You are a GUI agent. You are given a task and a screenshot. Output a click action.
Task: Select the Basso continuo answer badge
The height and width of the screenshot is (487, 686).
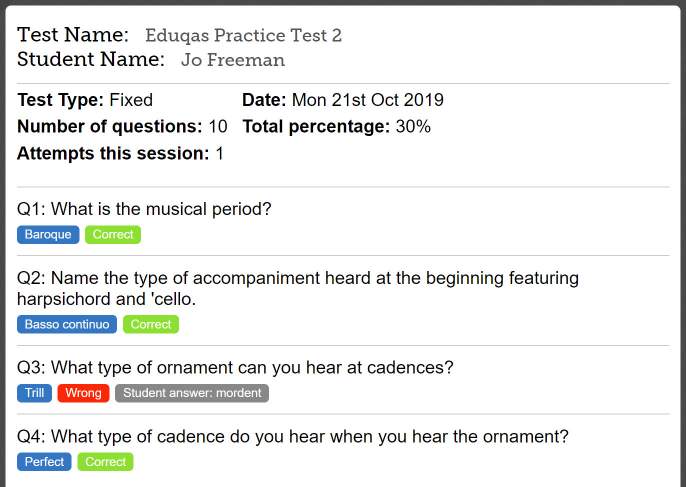[67, 324]
